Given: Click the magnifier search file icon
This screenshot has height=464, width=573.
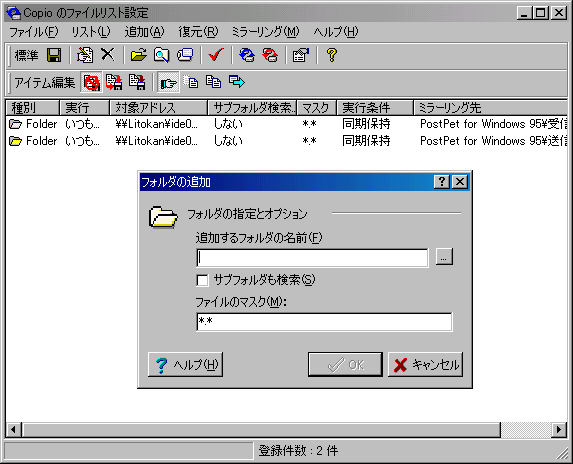Looking at the screenshot, I should (162, 56).
